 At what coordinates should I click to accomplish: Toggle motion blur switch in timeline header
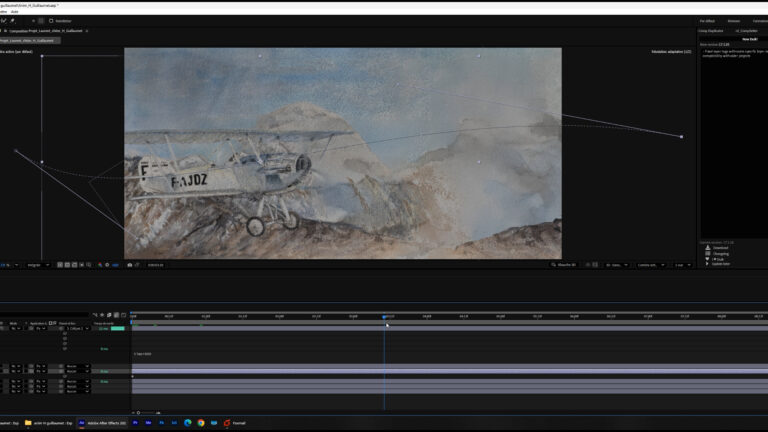[116, 315]
